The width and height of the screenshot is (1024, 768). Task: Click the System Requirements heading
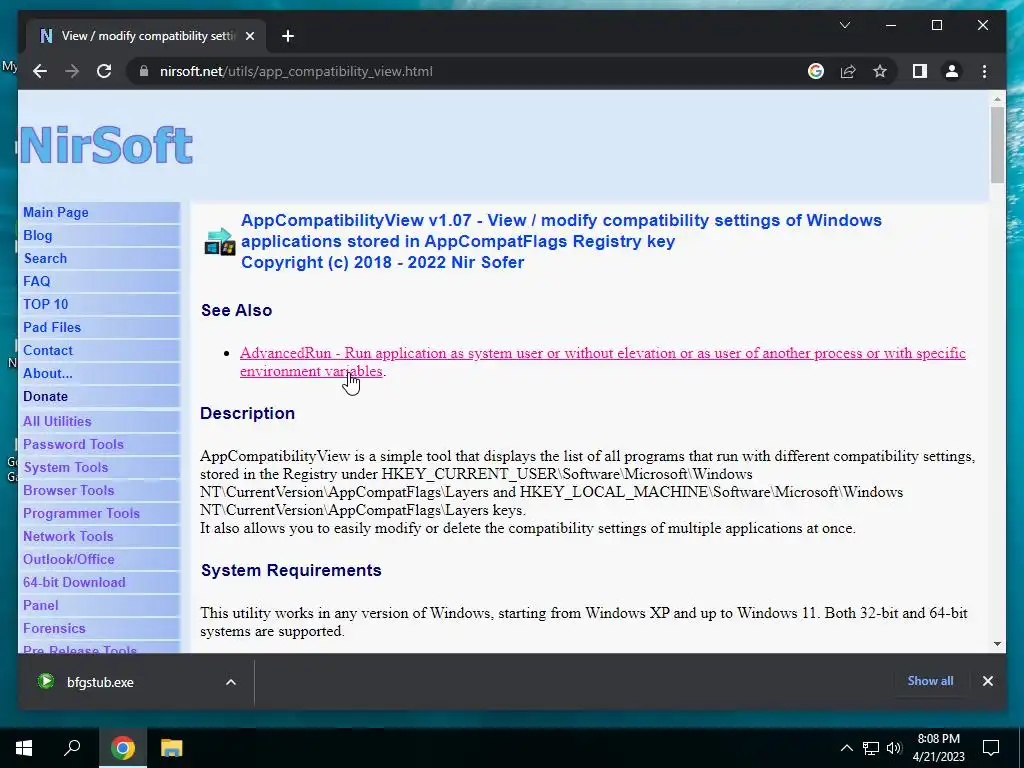pos(291,570)
